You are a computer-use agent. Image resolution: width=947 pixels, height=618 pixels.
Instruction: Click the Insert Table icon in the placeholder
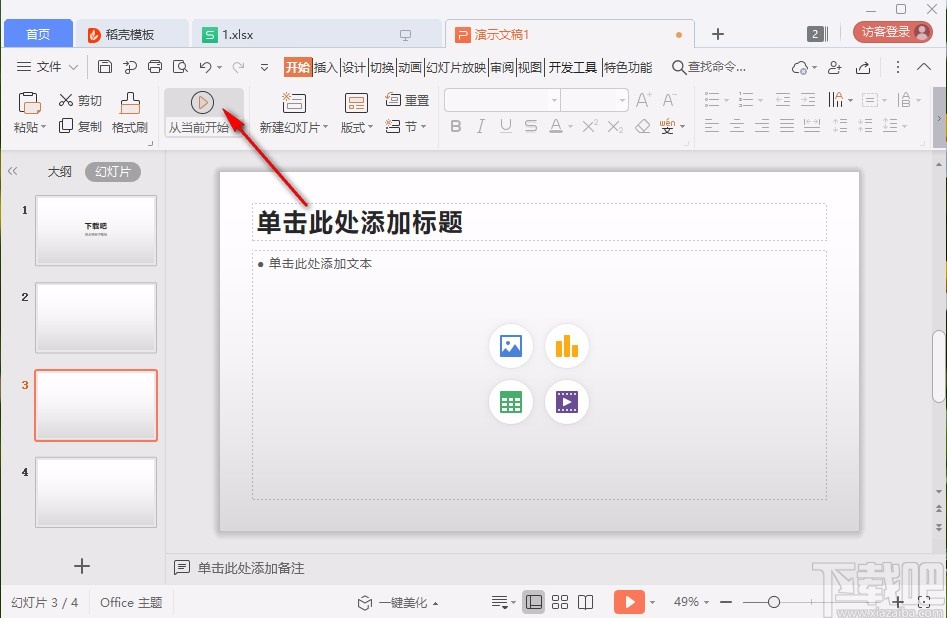click(511, 402)
